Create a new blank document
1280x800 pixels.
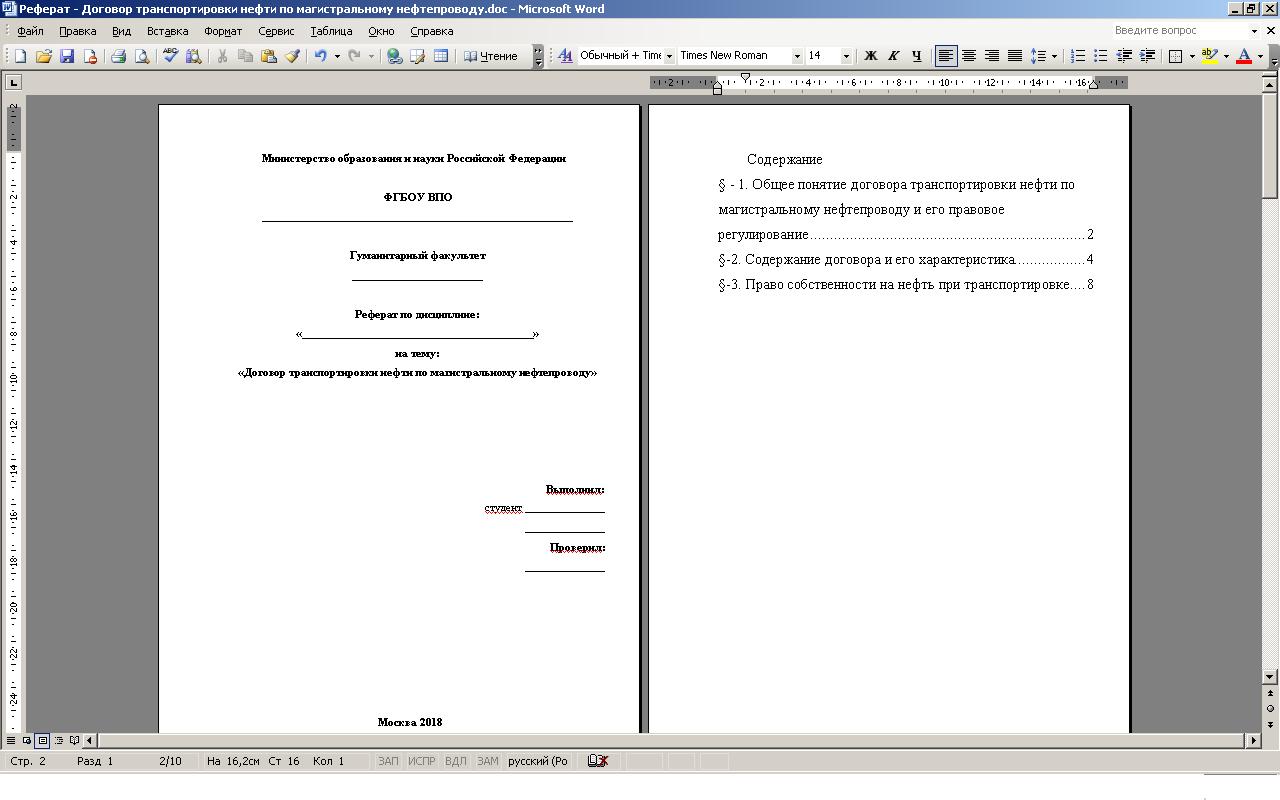[20, 56]
